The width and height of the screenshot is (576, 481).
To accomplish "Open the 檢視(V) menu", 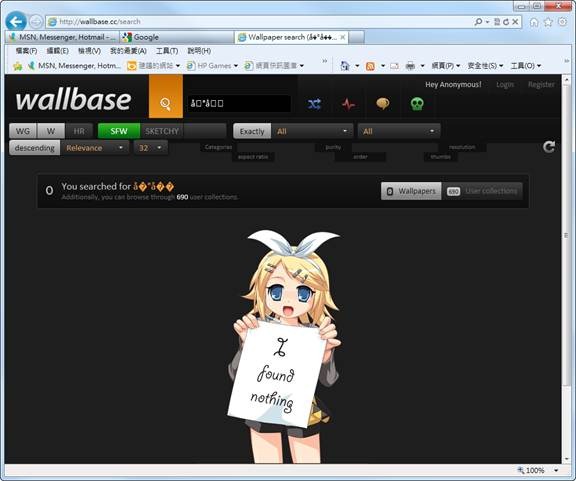I will coord(89,51).
